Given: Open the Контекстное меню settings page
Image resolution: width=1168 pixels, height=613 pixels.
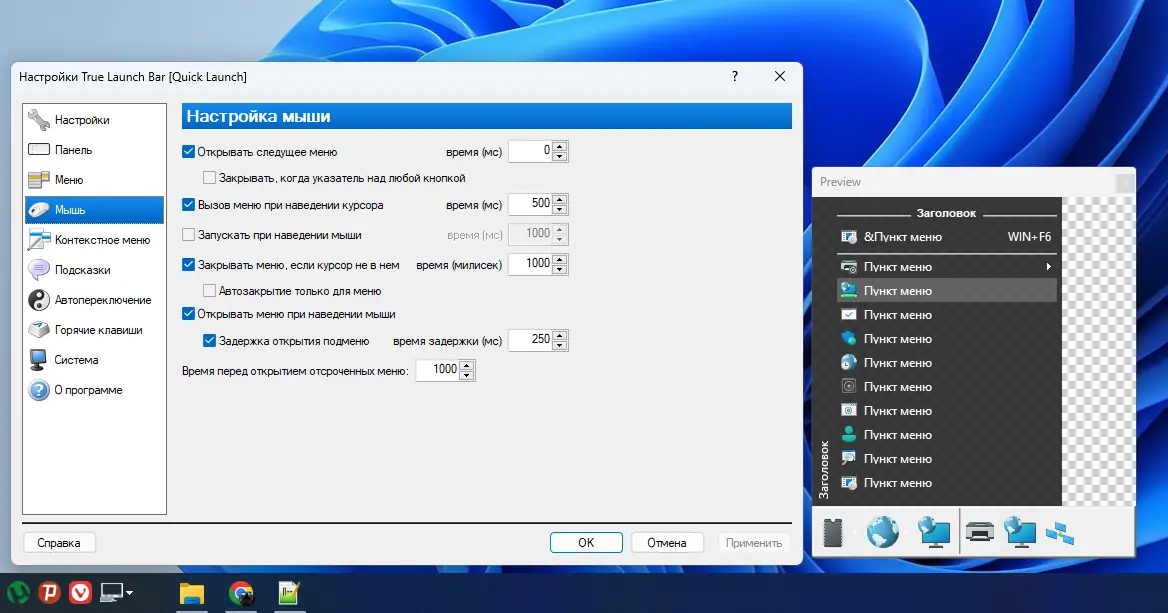Looking at the screenshot, I should tap(102, 240).
